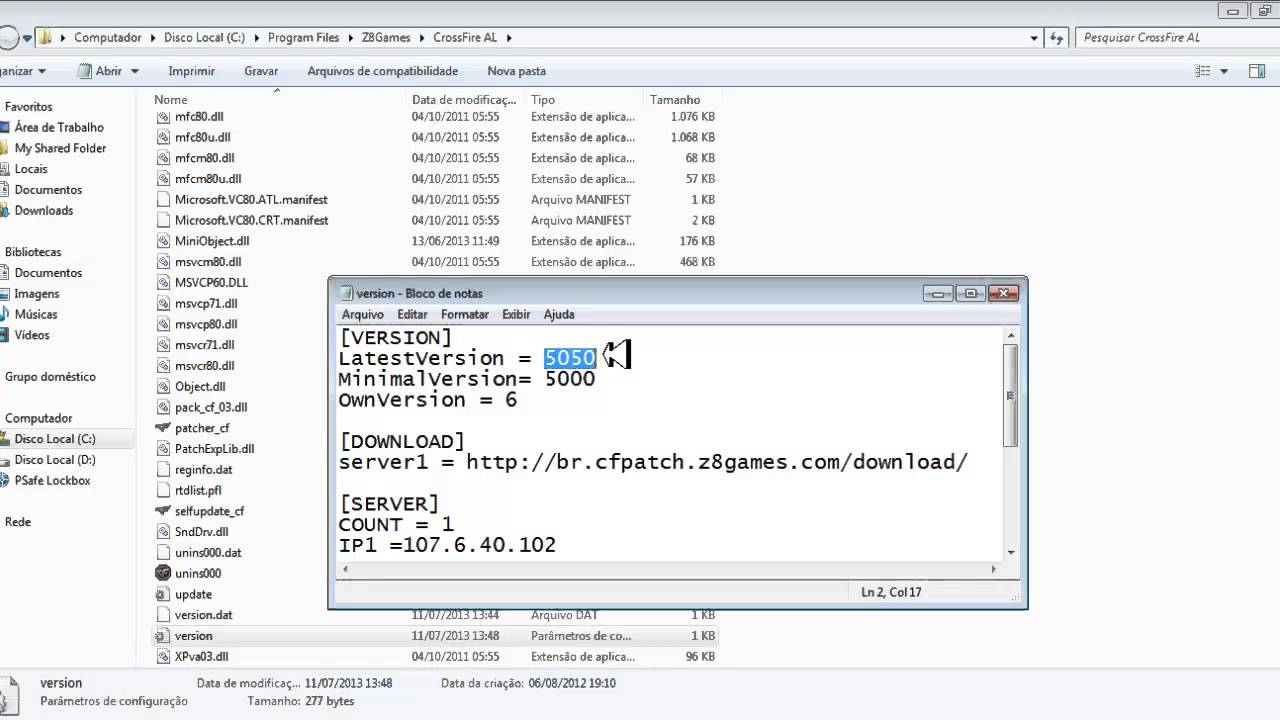Screen dimensions: 1280x720
Task: Select the MSVCP60.DLL file icon
Action: [164, 283]
